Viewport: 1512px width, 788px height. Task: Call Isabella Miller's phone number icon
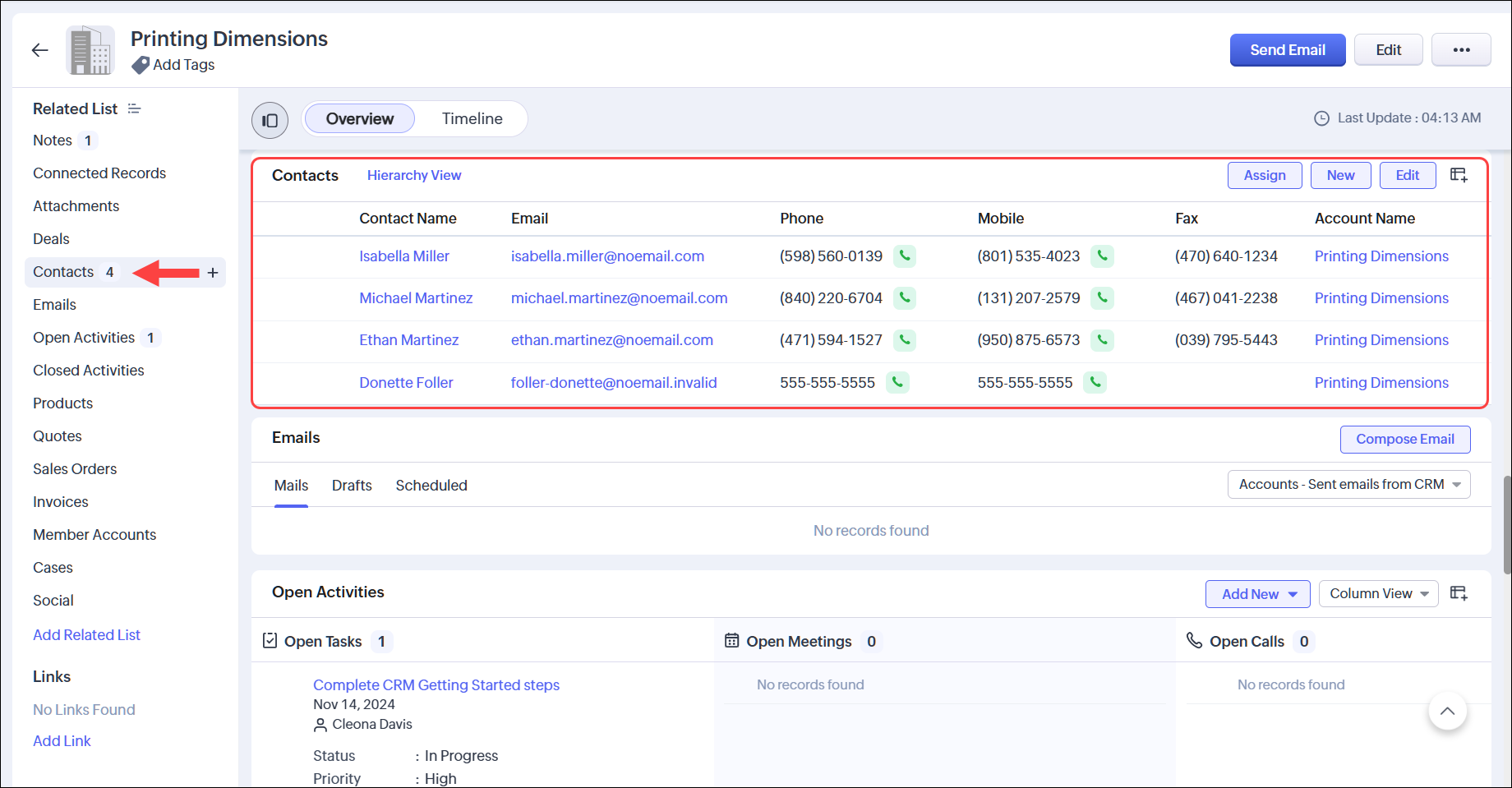point(905,256)
